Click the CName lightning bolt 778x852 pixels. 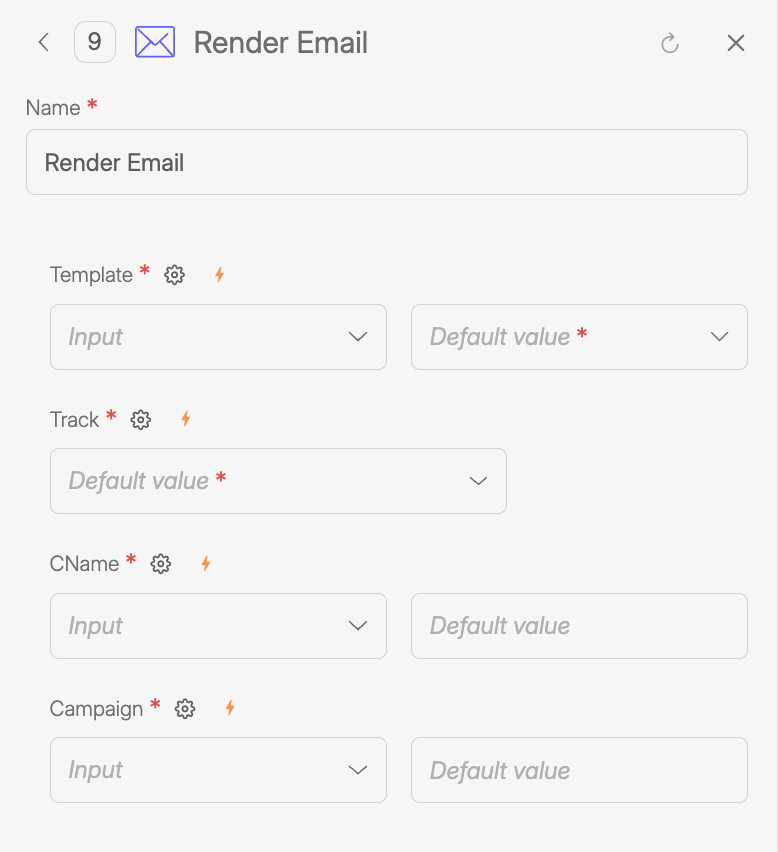pos(205,563)
